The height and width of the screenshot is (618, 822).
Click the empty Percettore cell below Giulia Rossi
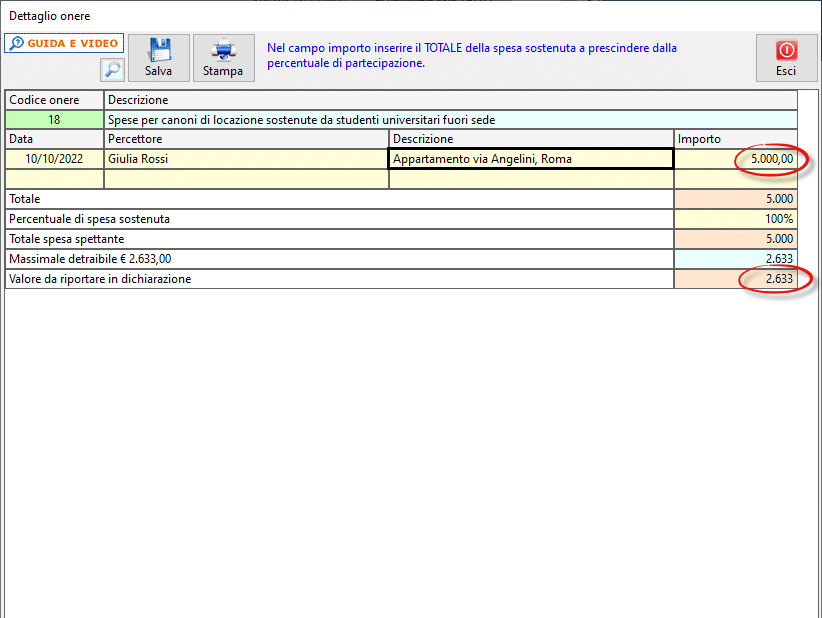[246, 179]
